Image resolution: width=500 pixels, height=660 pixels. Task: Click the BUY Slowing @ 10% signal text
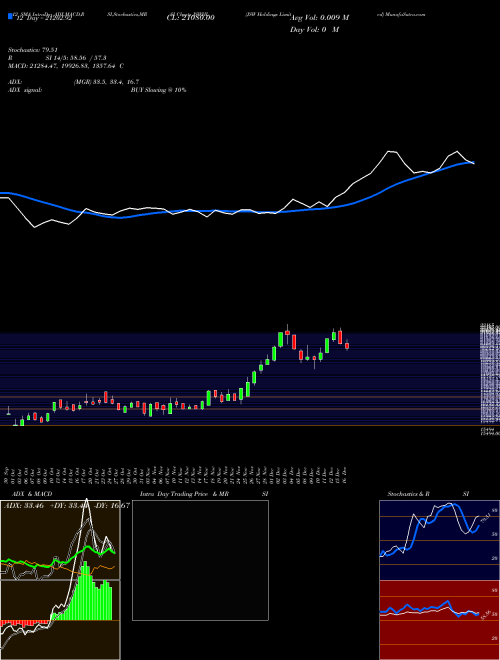click(x=158, y=90)
